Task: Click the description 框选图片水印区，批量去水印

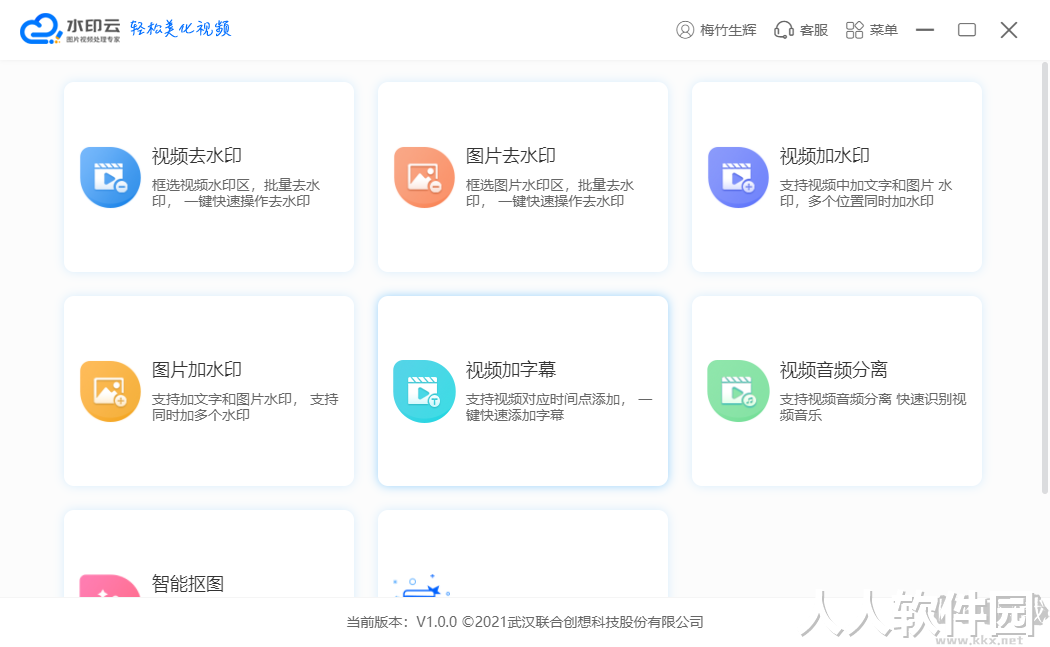Action: pos(550,193)
